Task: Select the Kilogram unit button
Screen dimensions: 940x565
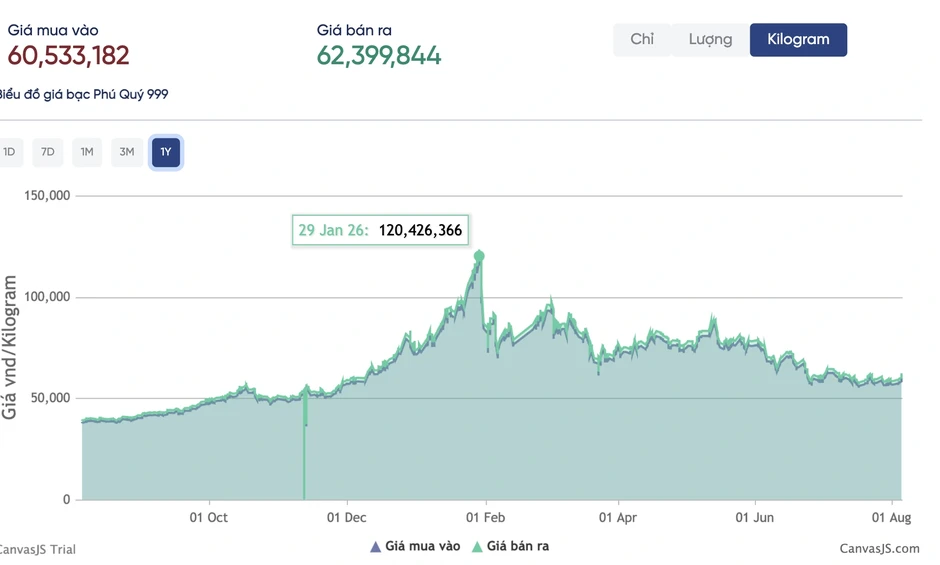Action: [x=798, y=40]
